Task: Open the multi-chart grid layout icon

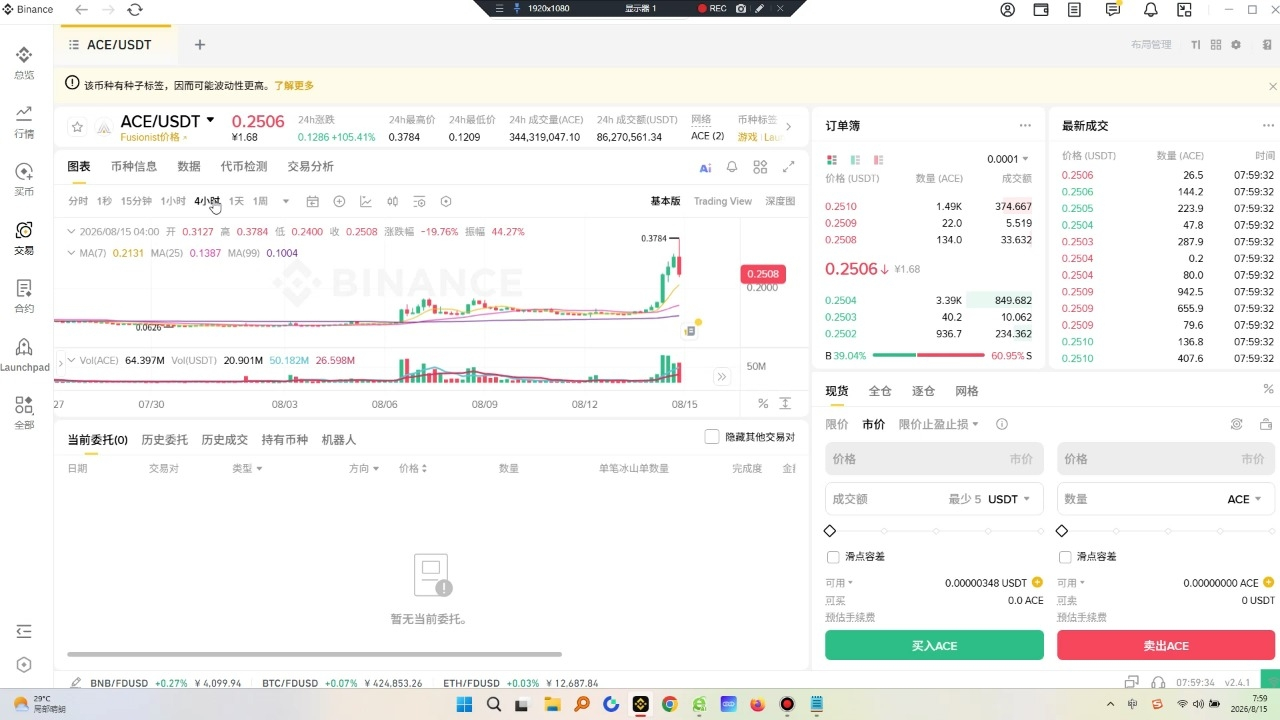Action: [x=760, y=167]
